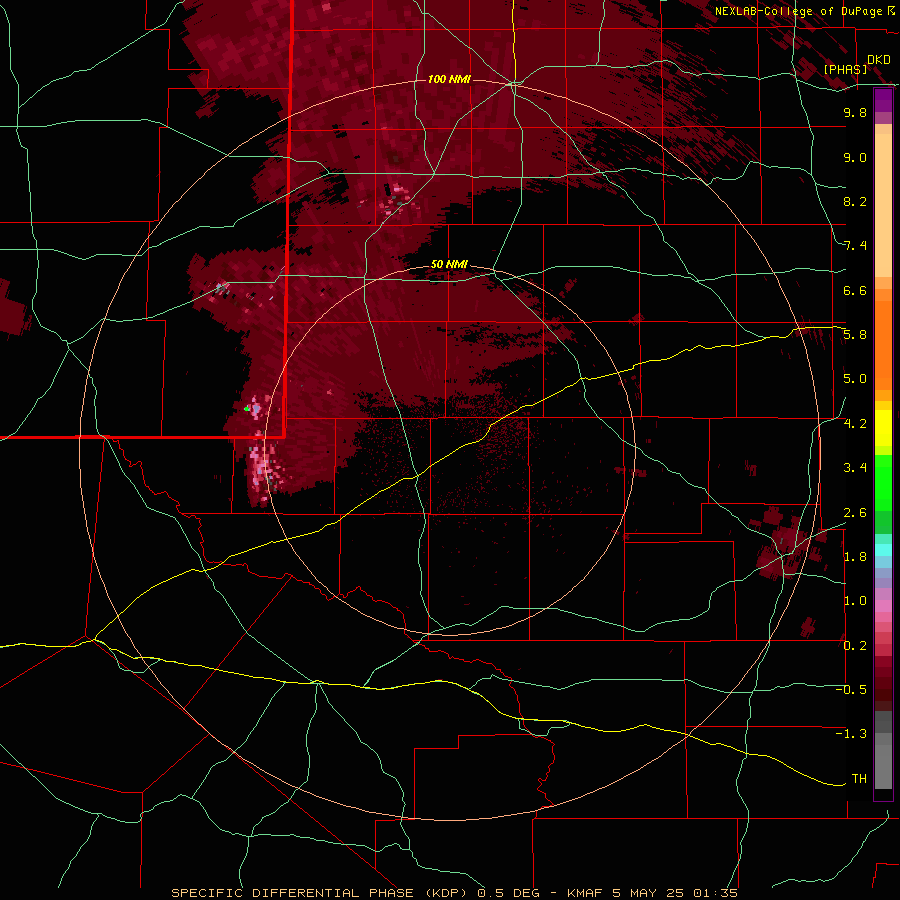Click the -1.3 scale value
Viewport: 900px width, 900px height.
tap(851, 734)
